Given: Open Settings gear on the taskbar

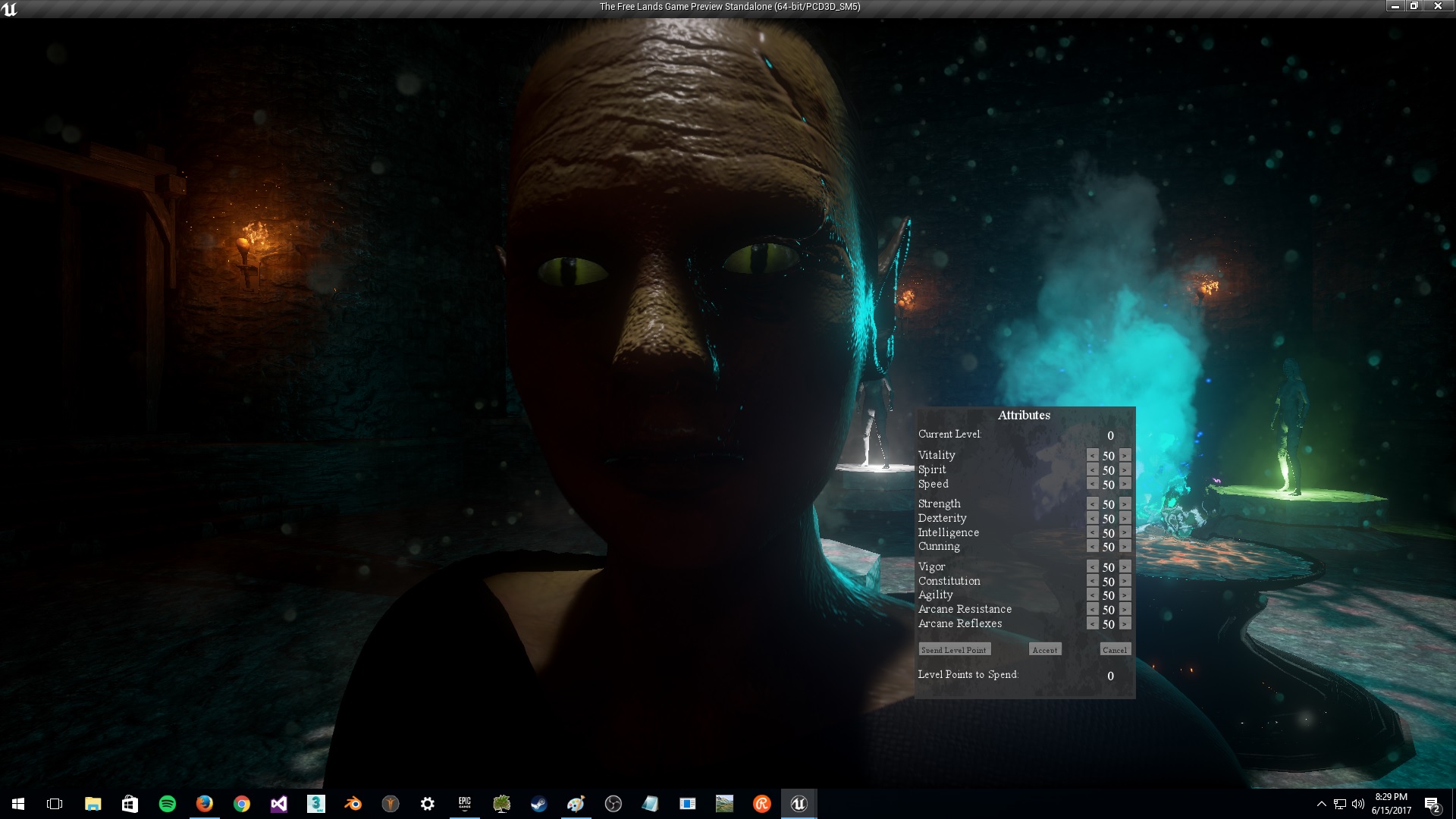Looking at the screenshot, I should 427,804.
